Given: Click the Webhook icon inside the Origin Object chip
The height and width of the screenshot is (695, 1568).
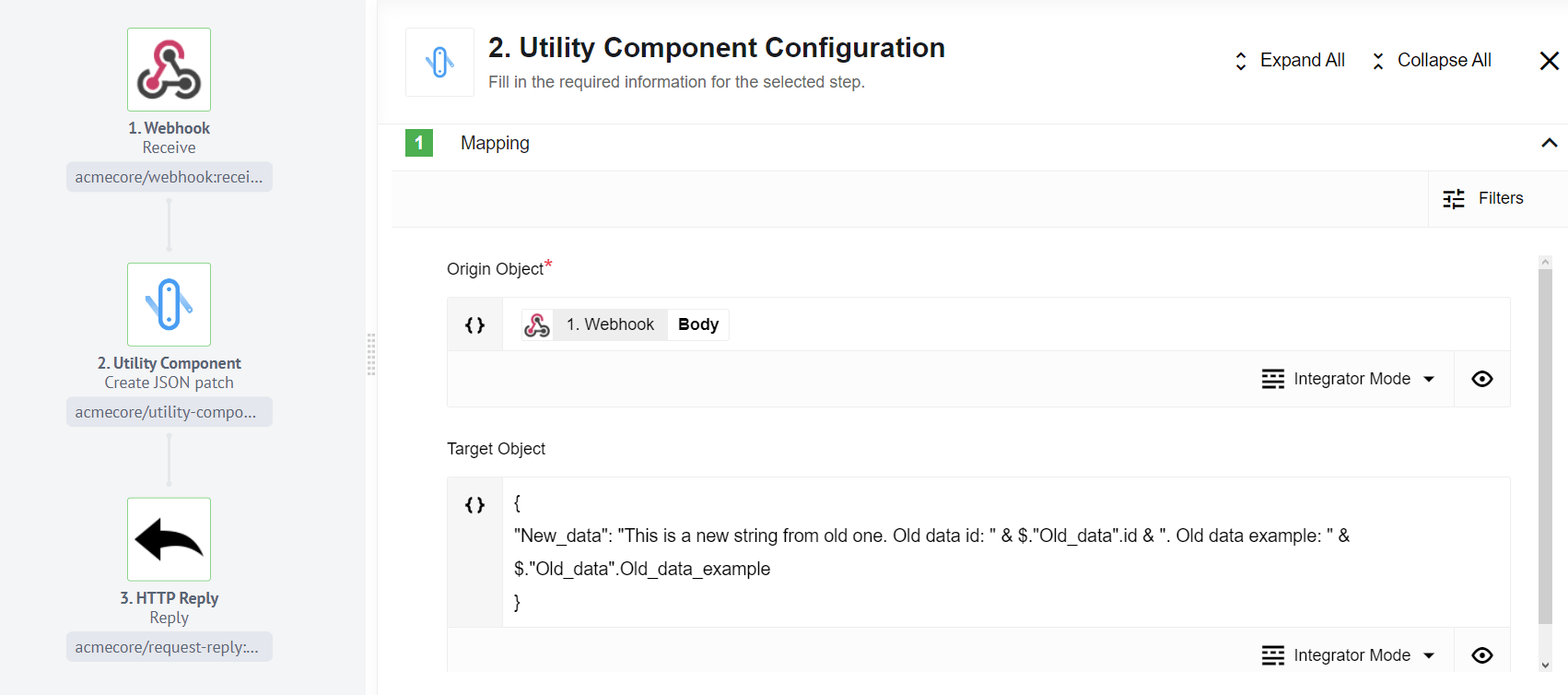Looking at the screenshot, I should 537,324.
